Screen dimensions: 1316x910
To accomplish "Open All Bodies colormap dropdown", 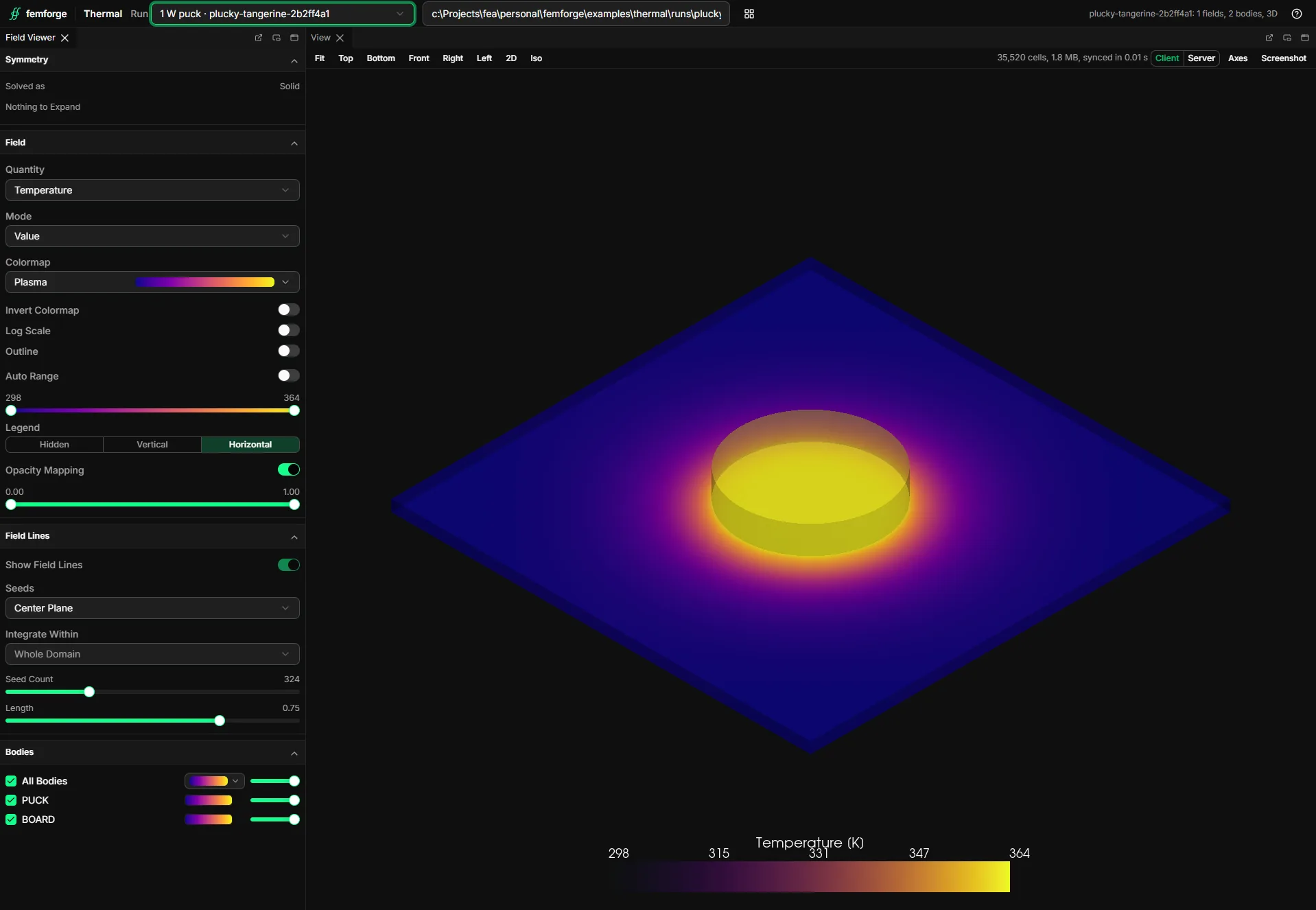I will point(214,781).
